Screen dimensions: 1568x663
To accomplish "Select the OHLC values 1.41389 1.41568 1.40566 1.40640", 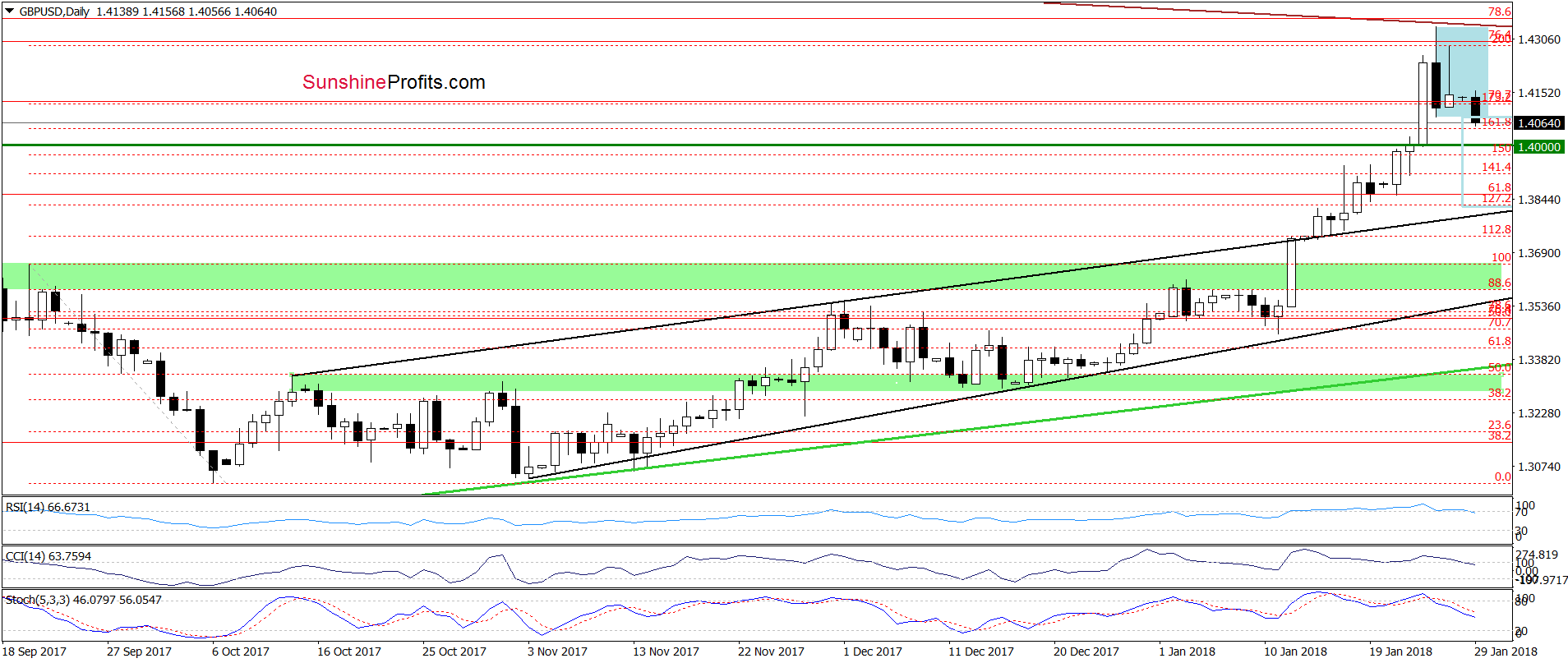I will 187,12.
